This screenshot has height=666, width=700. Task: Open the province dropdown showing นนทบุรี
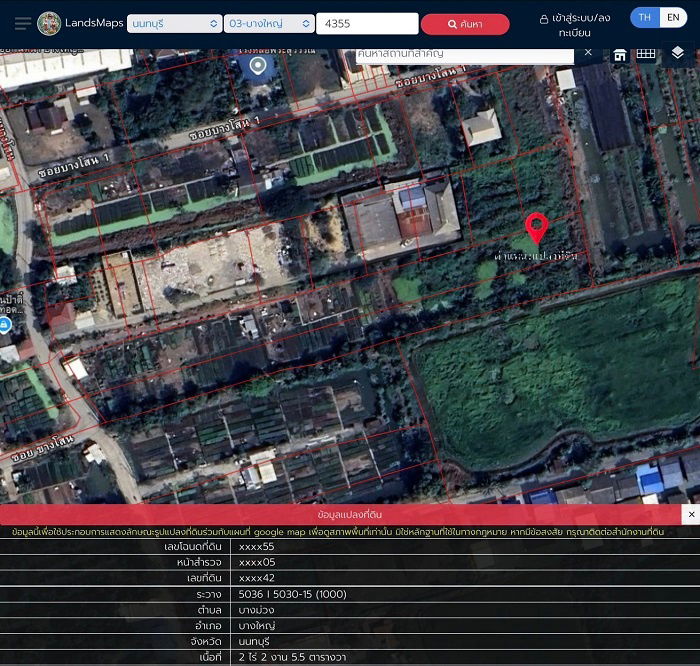click(174, 24)
